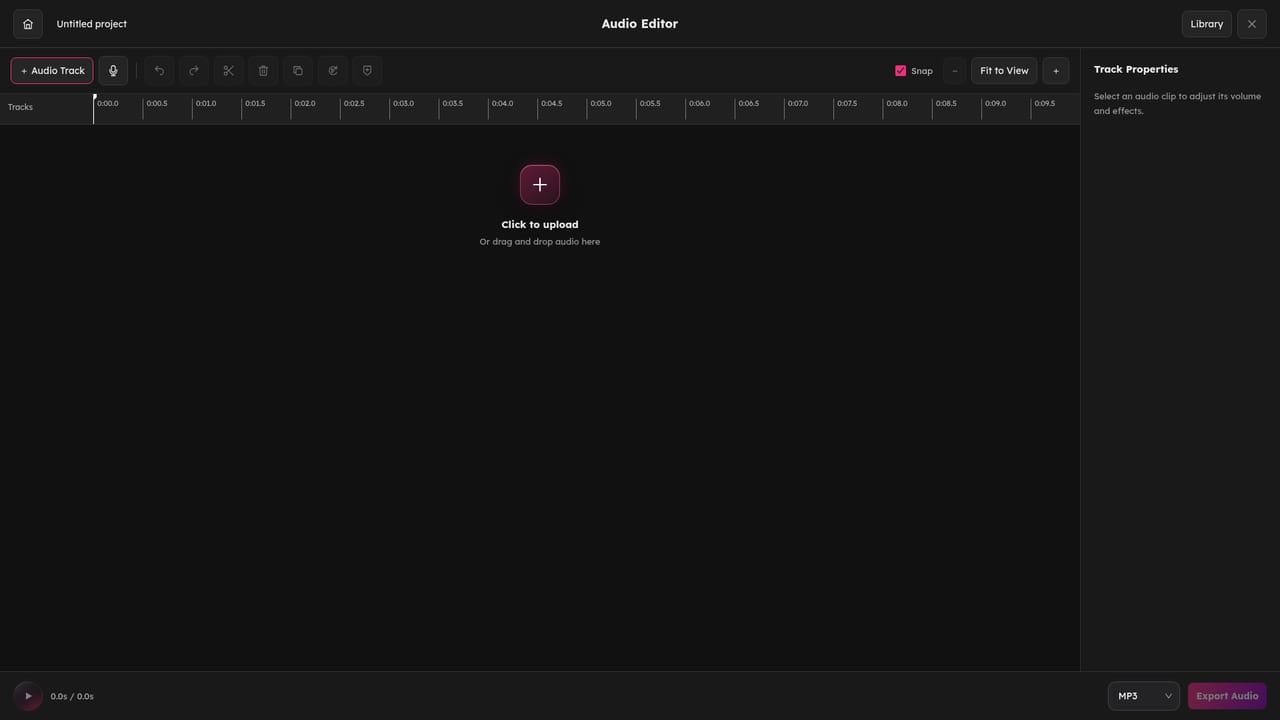
Task: Open the Library
Action: [1207, 24]
